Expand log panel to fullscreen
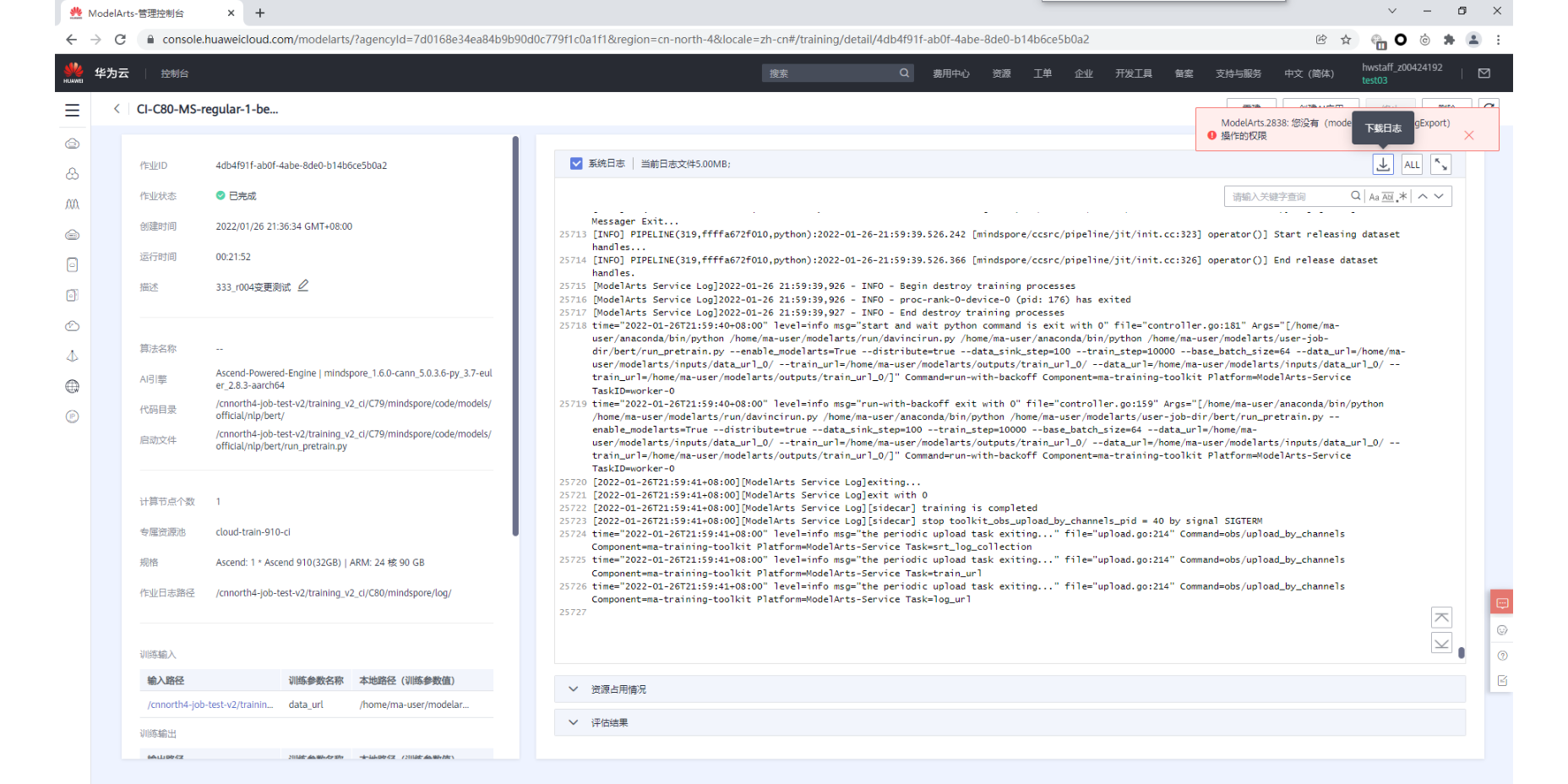This screenshot has width=1568, height=784. click(1441, 165)
